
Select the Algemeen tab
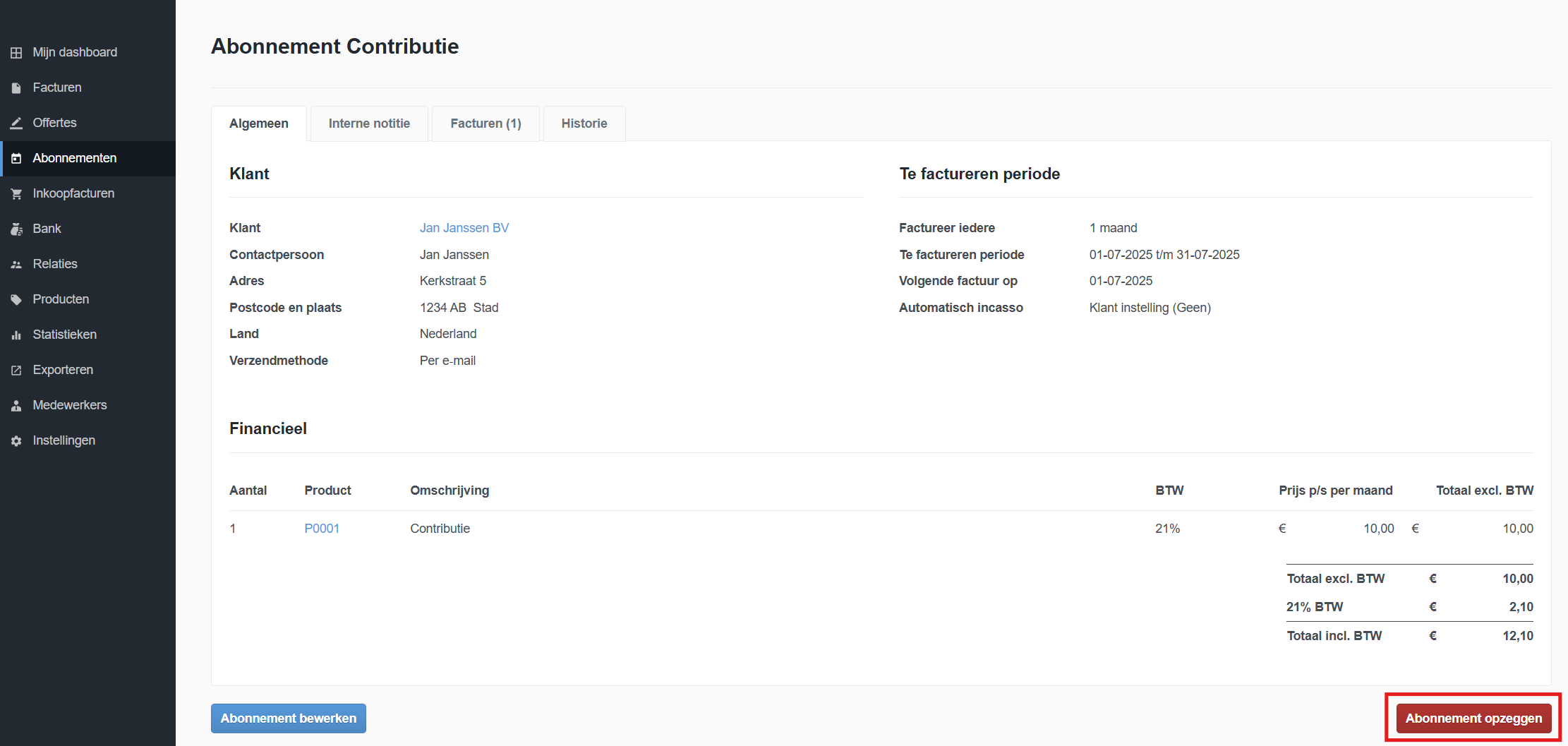[x=258, y=124]
